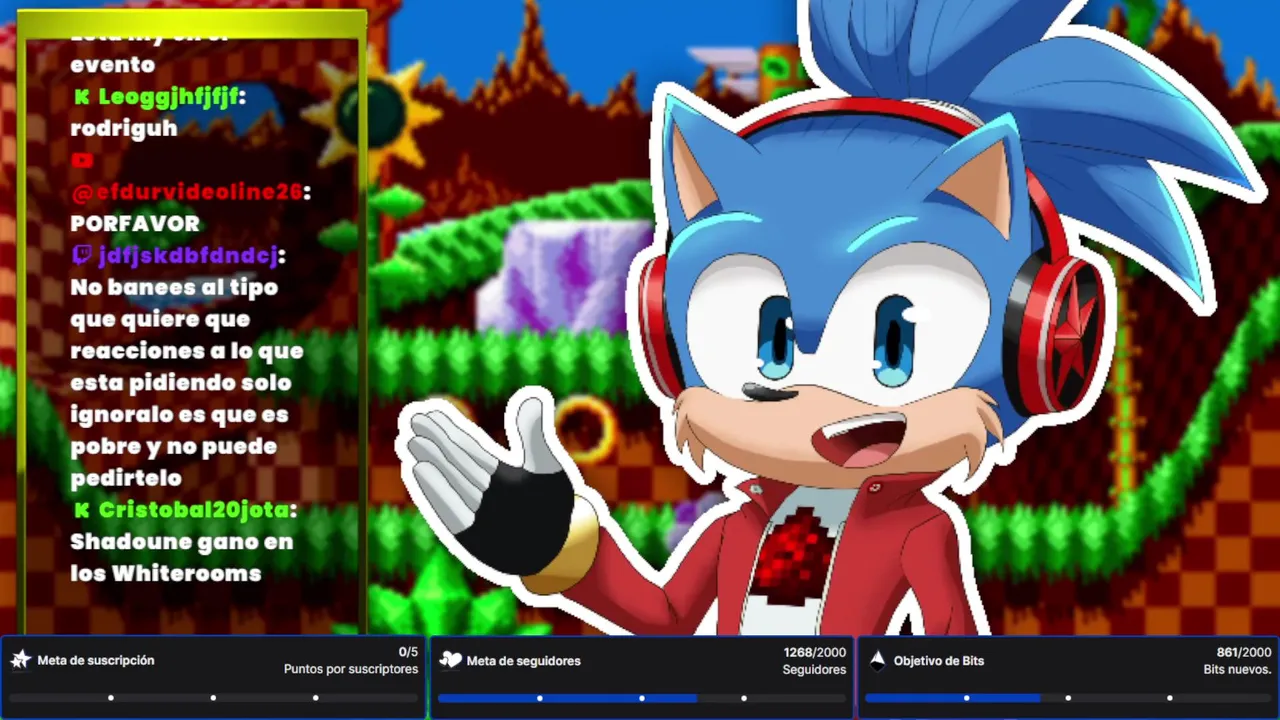Click the subscription goal progress bar
The height and width of the screenshot is (720, 1280).
(x=213, y=698)
